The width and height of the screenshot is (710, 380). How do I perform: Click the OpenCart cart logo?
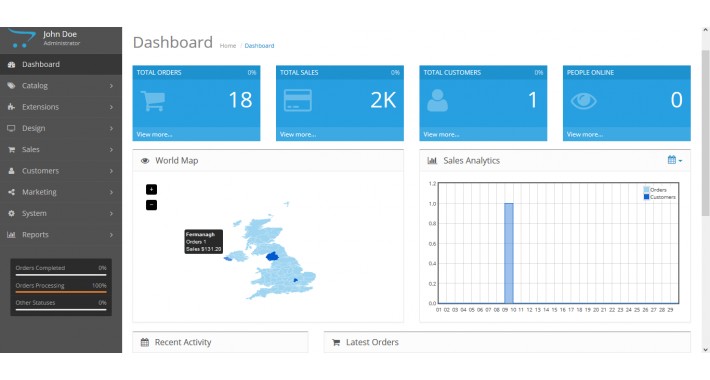(x=21, y=38)
